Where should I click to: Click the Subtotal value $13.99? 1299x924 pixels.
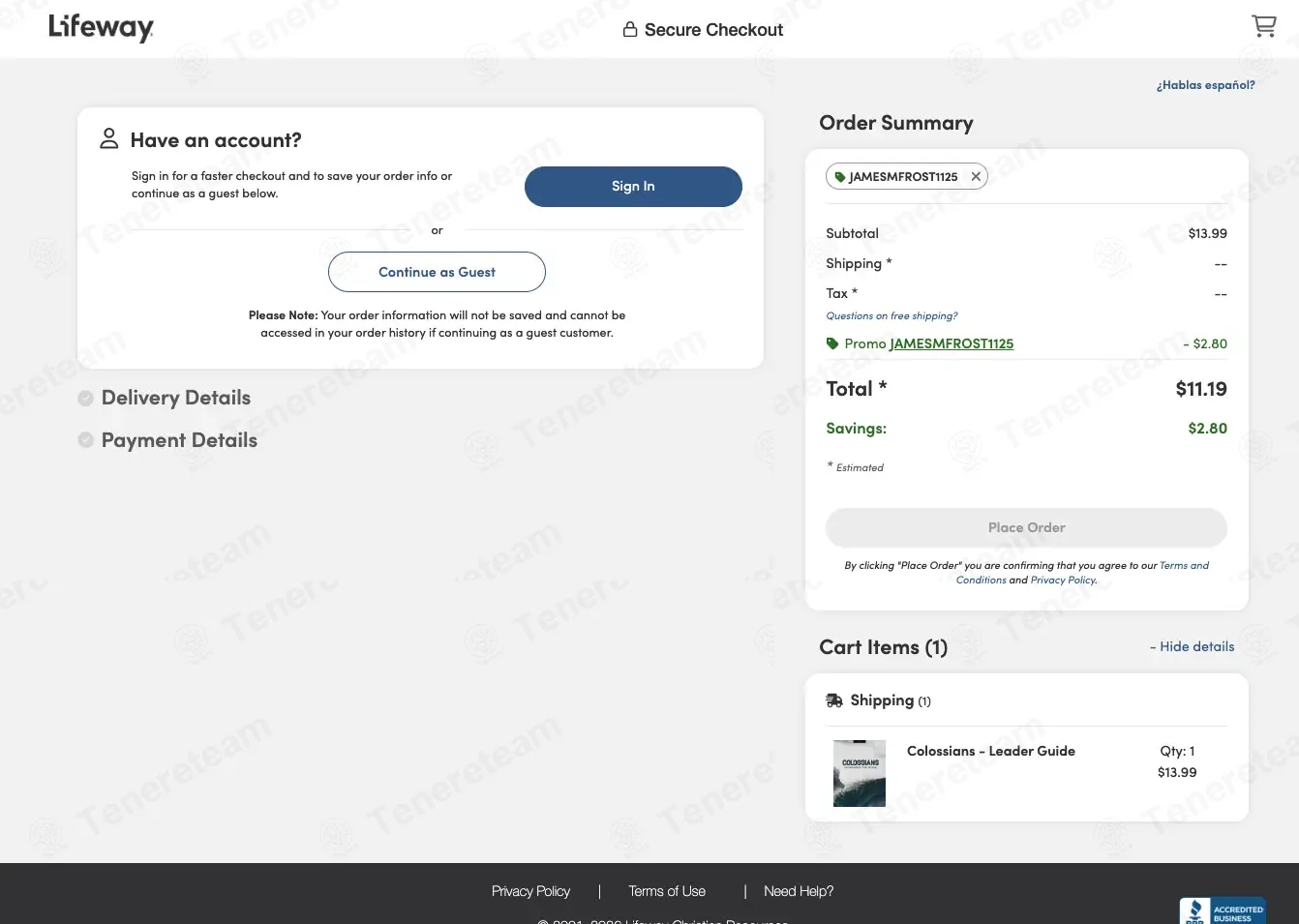(1207, 233)
